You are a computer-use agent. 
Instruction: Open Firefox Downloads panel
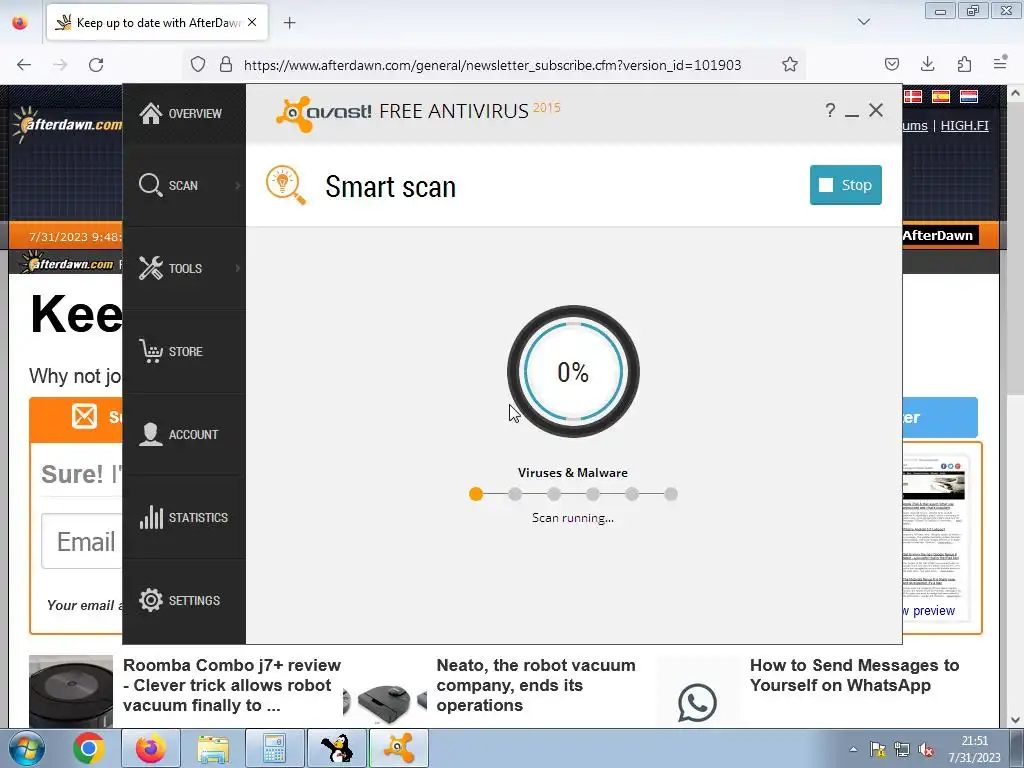tap(927, 64)
